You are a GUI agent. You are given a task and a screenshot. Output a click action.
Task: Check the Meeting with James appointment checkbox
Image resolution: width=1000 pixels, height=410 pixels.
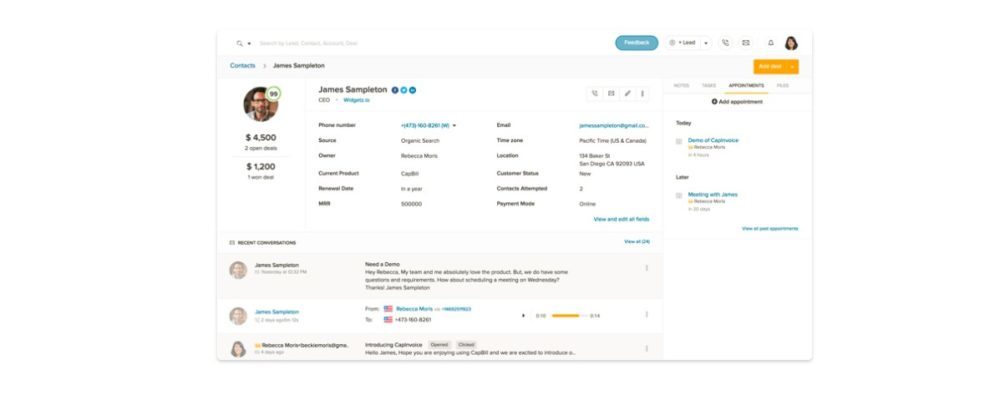tap(679, 195)
